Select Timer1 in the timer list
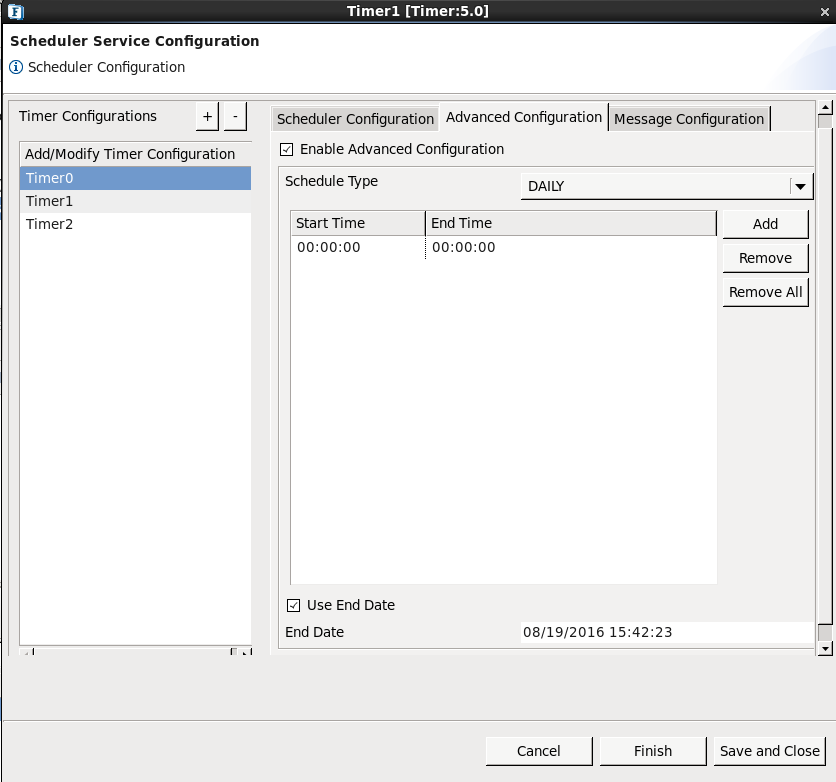This screenshot has width=836, height=782. [x=50, y=201]
